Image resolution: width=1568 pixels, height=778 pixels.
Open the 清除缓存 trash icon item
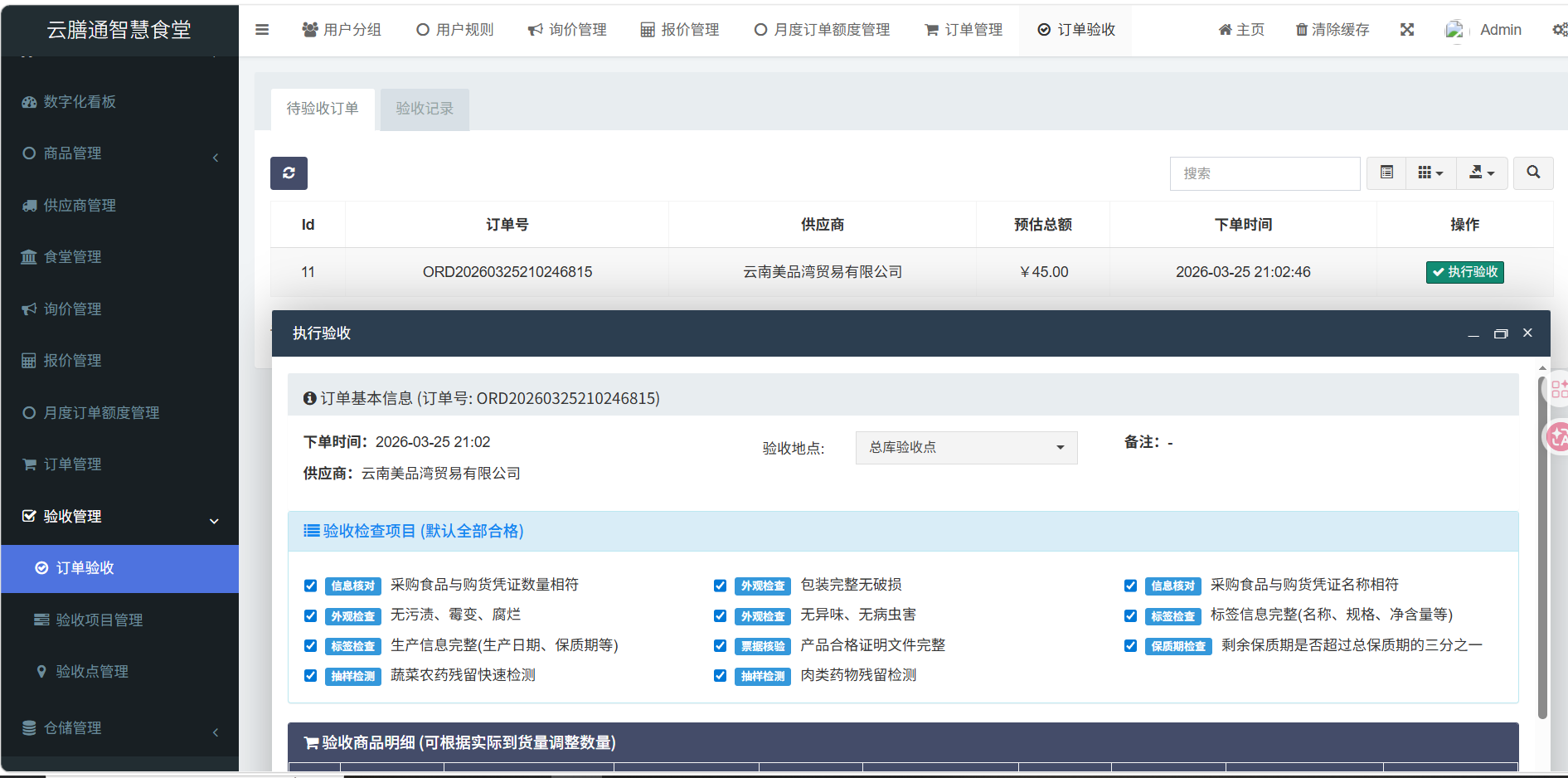point(1333,30)
